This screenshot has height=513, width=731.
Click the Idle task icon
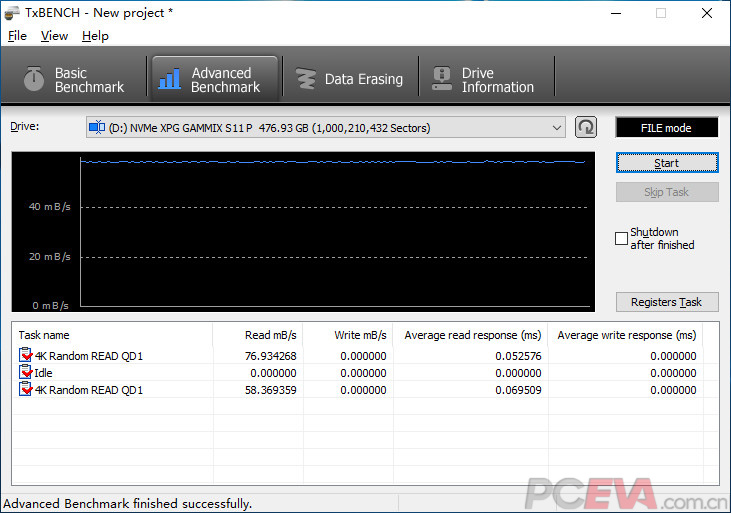[x=25, y=373]
